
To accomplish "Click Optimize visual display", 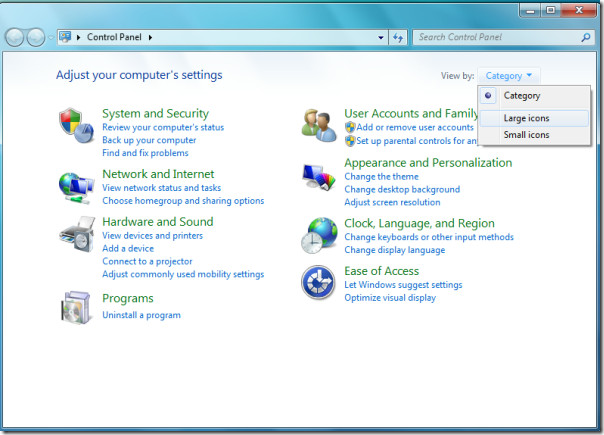I will tap(390, 297).
